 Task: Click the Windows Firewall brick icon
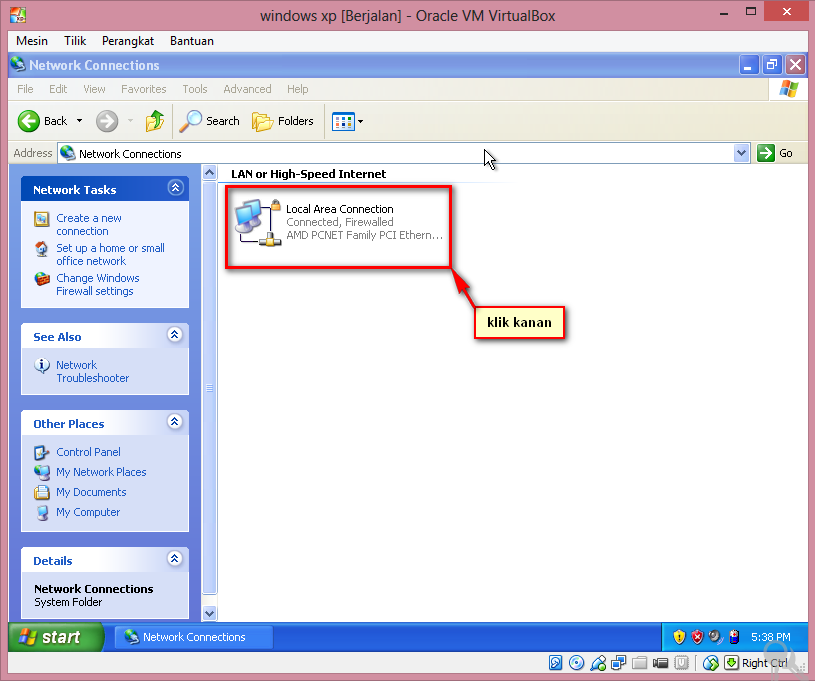[x=42, y=279]
